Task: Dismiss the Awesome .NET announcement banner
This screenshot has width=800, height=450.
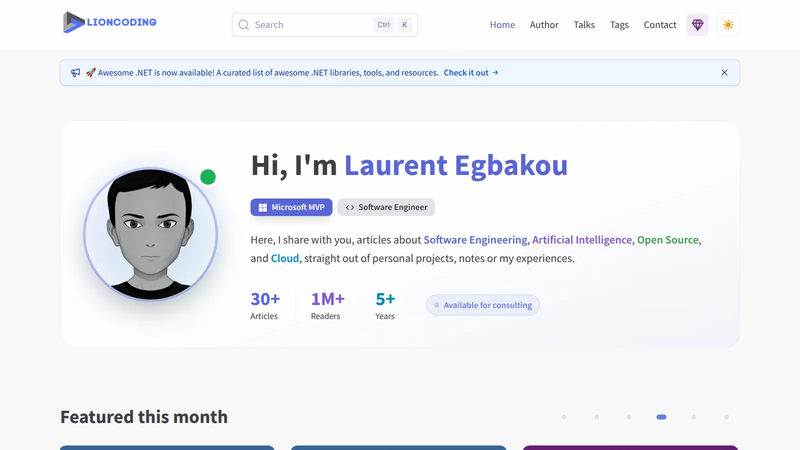Action: click(x=724, y=72)
